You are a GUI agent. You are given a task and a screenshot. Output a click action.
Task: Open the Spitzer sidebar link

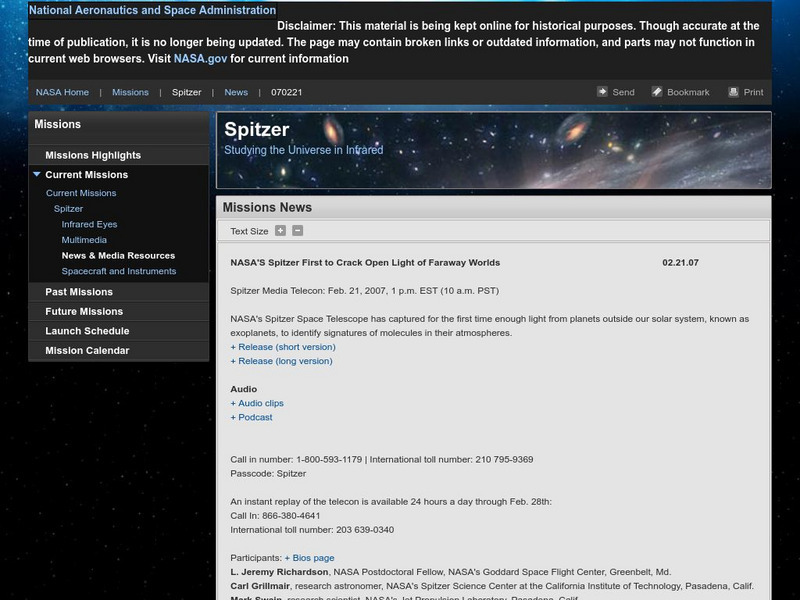tap(68, 209)
